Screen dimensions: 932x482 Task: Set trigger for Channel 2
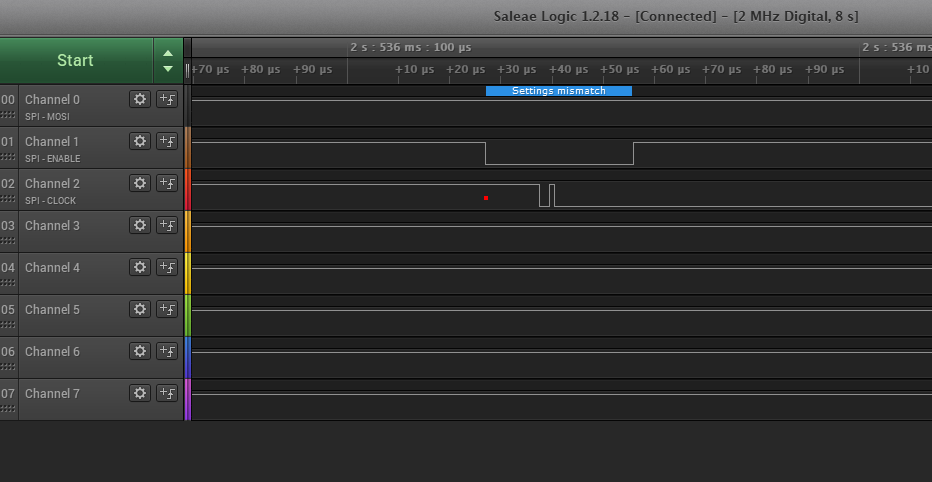coord(167,183)
